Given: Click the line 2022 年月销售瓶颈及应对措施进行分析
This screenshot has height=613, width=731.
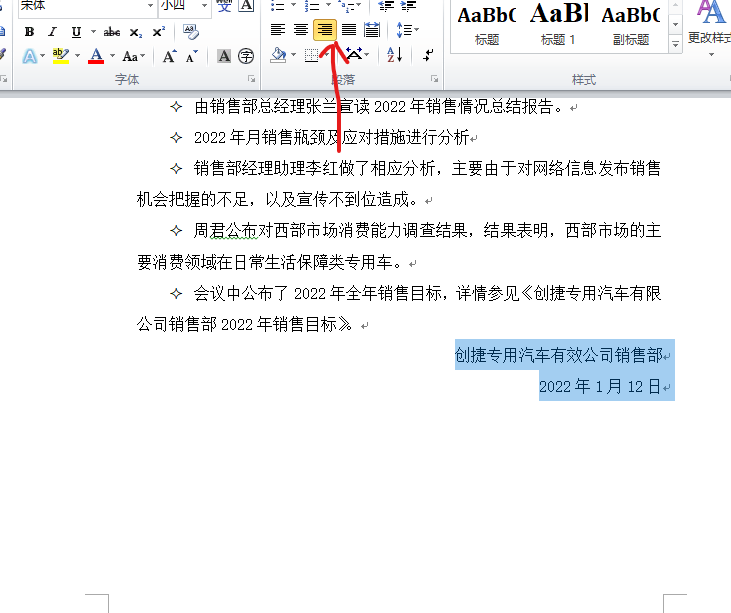Looking at the screenshot, I should click(331, 138).
